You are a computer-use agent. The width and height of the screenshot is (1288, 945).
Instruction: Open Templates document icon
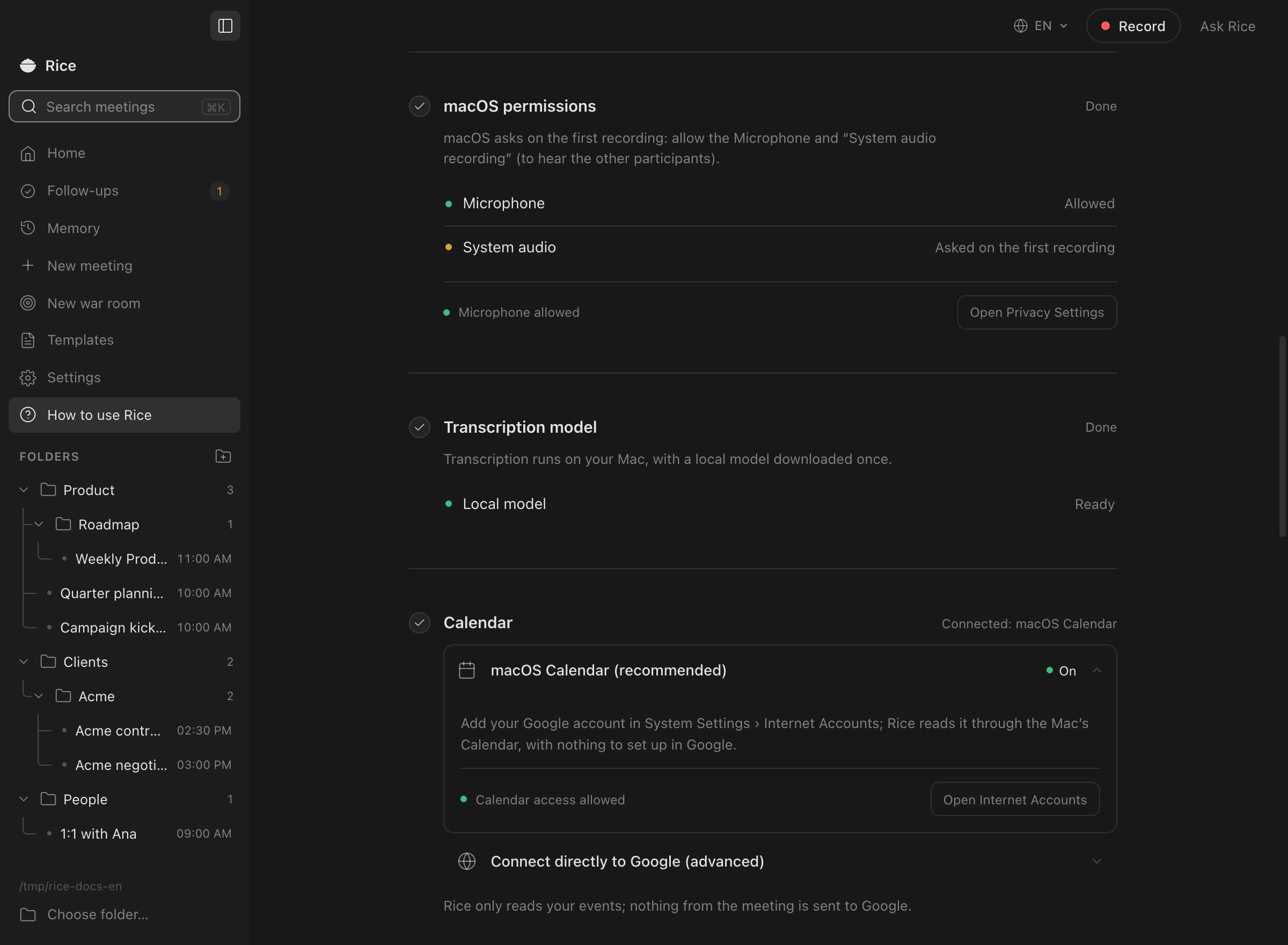[x=28, y=340]
